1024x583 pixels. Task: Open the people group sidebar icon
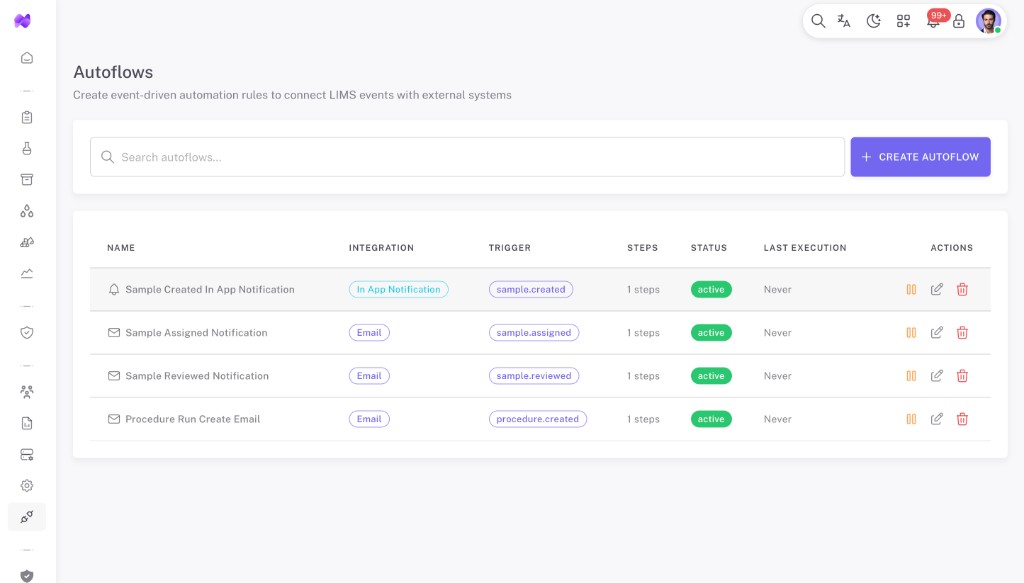tap(27, 392)
